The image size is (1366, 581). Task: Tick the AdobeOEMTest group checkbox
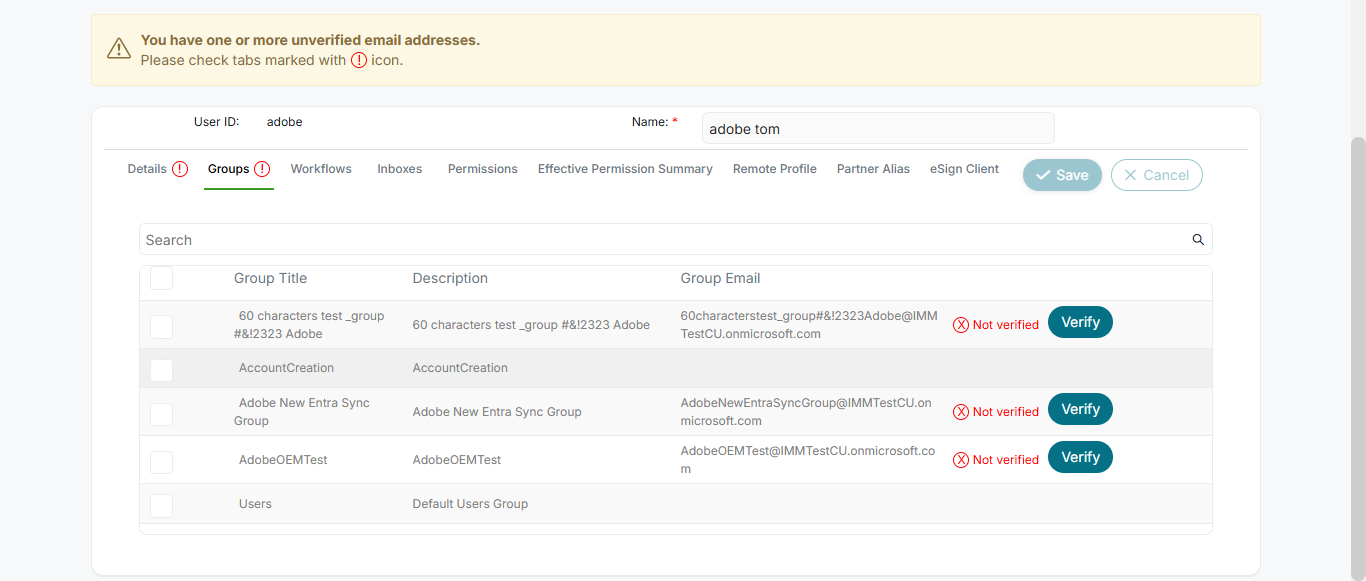[x=161, y=461]
